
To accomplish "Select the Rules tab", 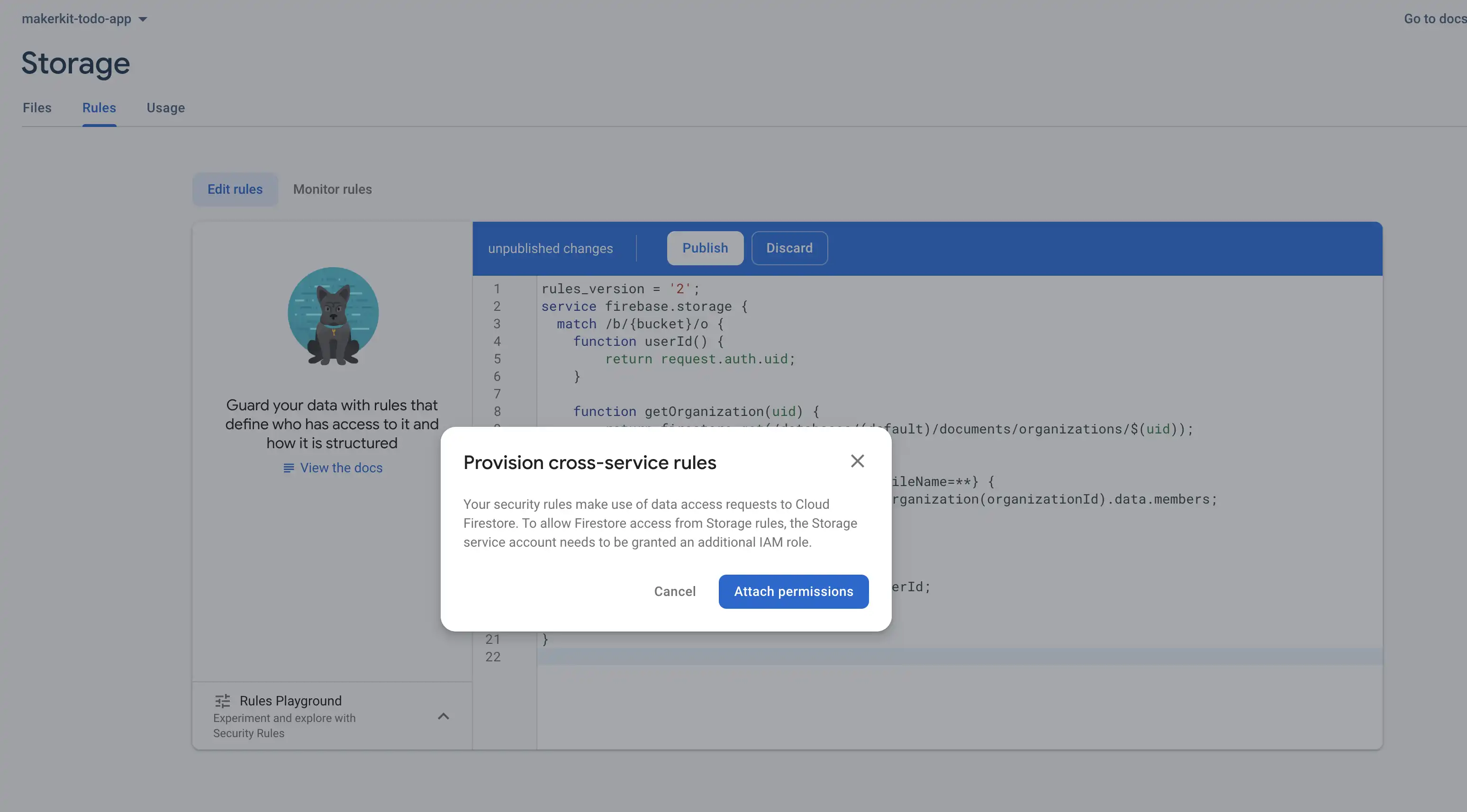I will [x=99, y=108].
